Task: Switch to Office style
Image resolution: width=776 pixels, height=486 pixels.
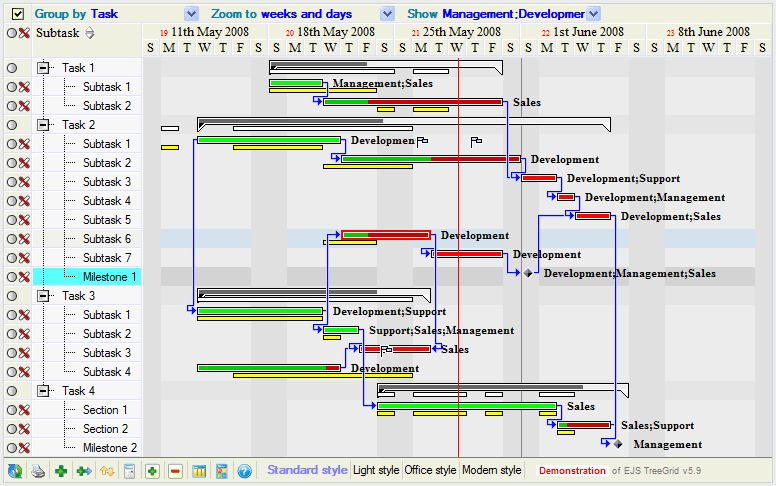Action: [x=430, y=470]
